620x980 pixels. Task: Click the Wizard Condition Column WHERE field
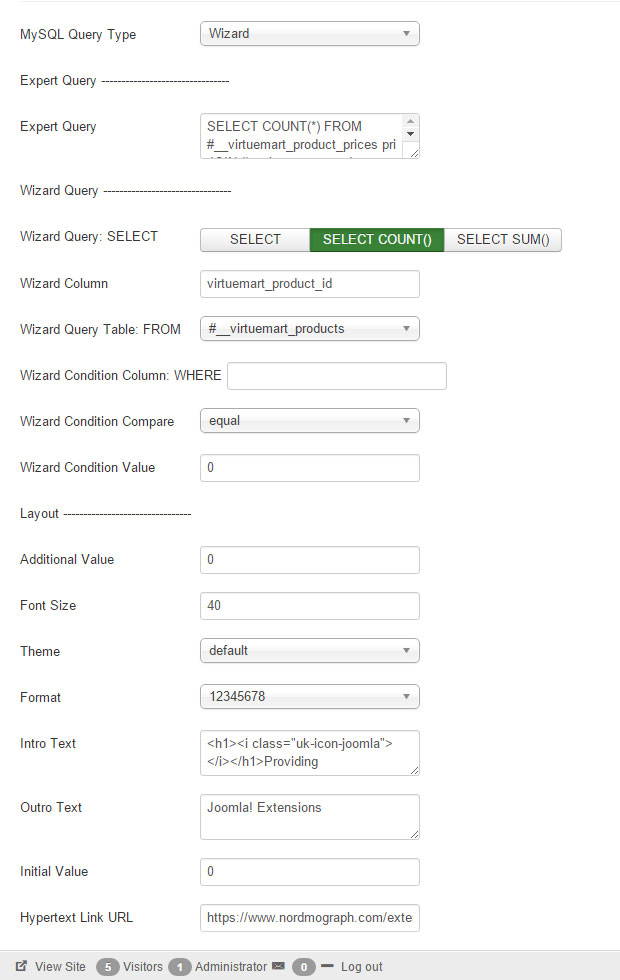point(337,376)
